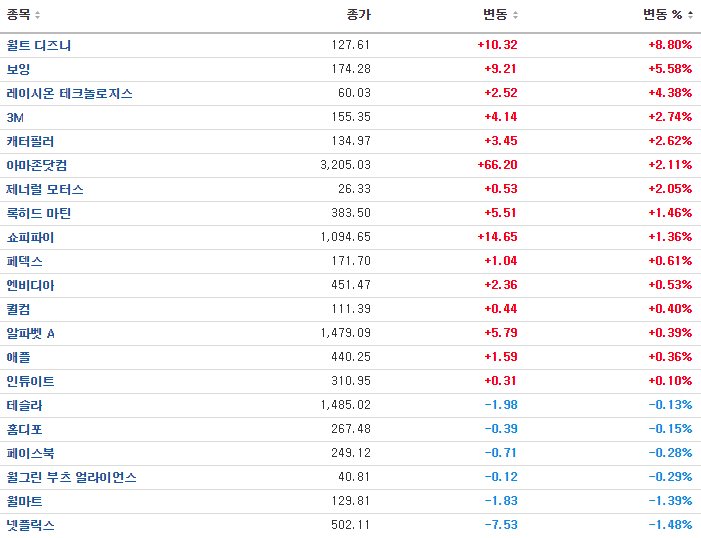Select change value -1.98

coord(501,405)
